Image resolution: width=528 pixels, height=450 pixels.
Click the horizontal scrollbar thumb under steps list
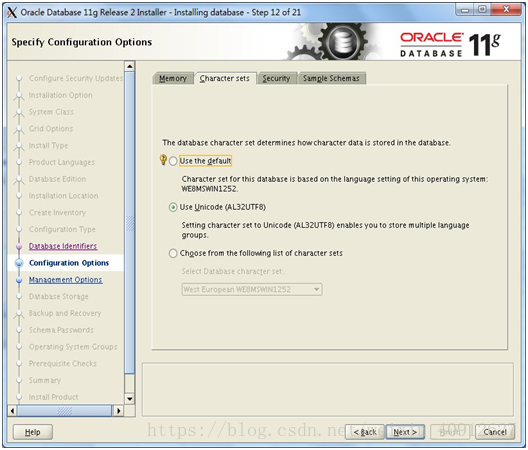pos(64,411)
